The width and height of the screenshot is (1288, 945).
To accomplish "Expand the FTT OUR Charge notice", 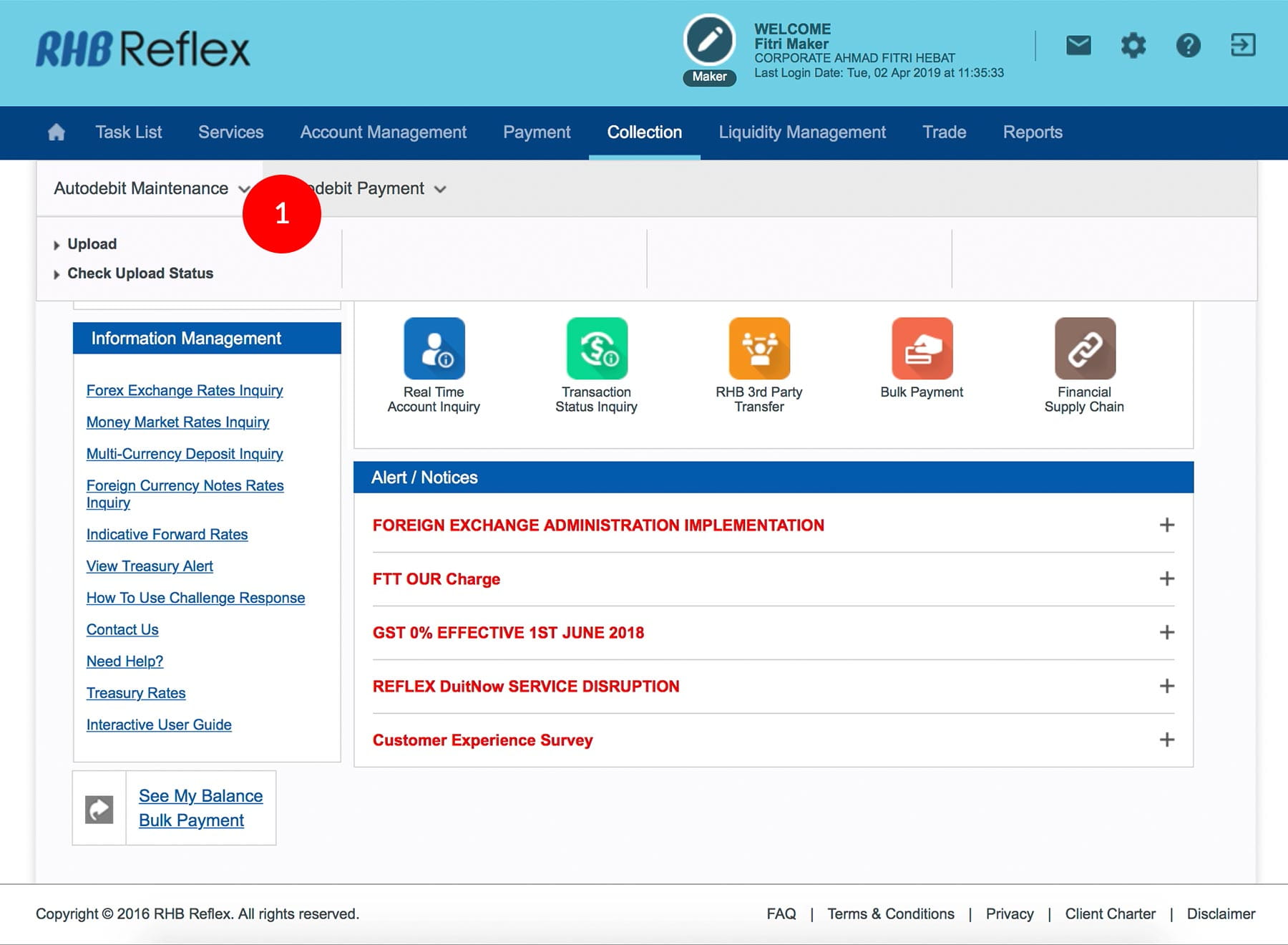I will [1166, 578].
